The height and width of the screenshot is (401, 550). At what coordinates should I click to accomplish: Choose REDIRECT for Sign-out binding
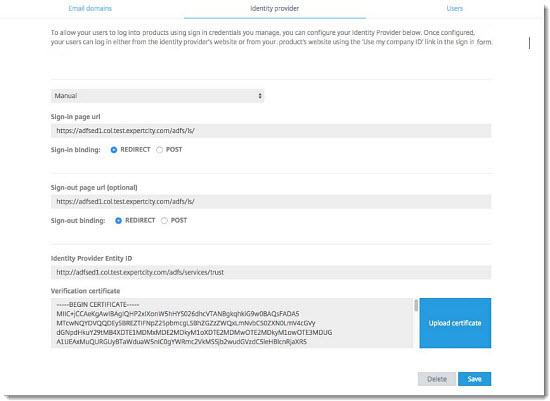point(119,221)
